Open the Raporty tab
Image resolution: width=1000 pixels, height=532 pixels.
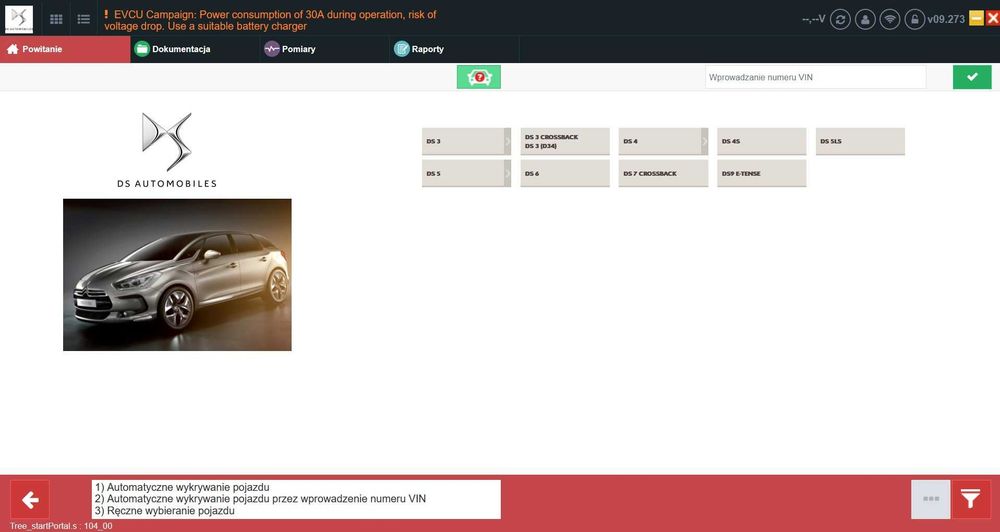[454, 49]
